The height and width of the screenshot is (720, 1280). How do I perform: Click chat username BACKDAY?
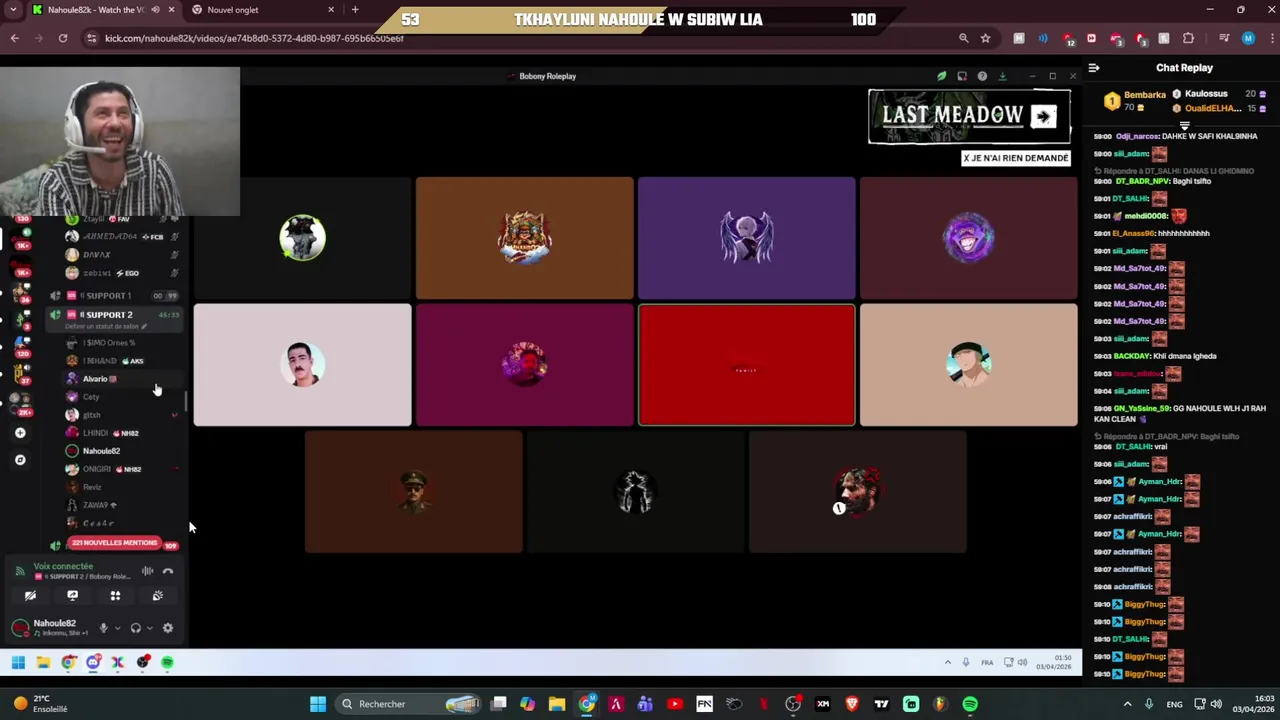click(1132, 356)
